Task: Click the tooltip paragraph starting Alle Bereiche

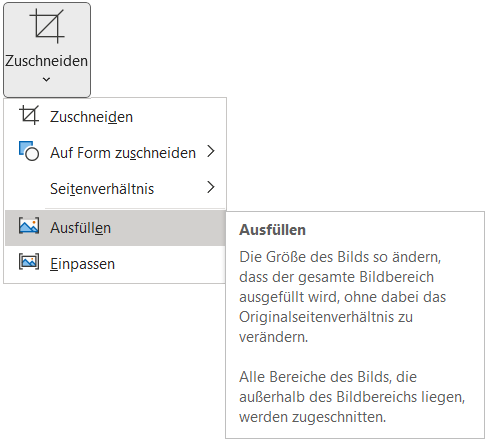Action: coord(352,397)
